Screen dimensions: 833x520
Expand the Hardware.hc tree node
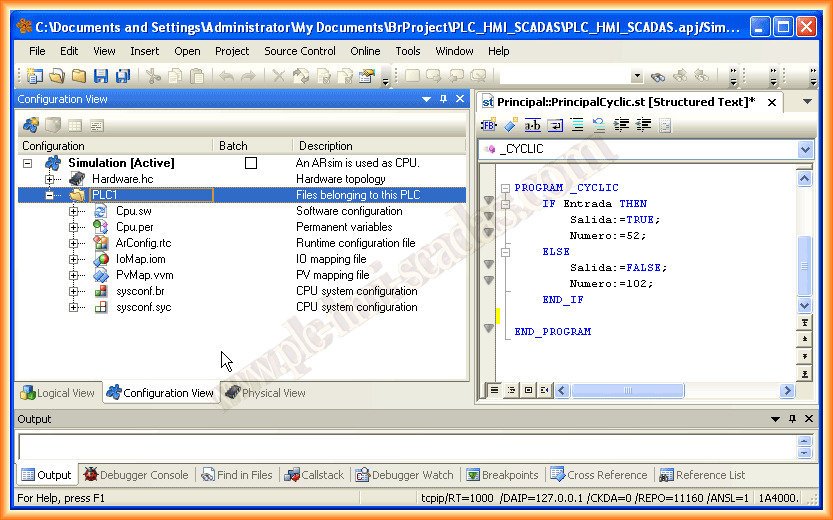49,179
